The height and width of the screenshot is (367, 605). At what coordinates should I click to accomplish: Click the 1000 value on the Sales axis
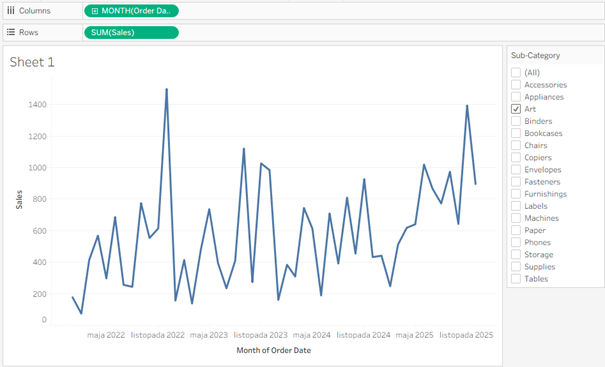[x=37, y=167]
